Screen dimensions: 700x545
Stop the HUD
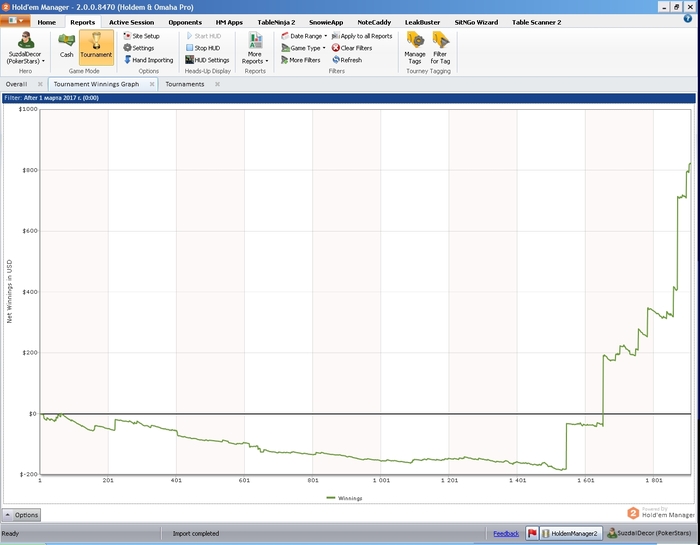[x=203, y=48]
